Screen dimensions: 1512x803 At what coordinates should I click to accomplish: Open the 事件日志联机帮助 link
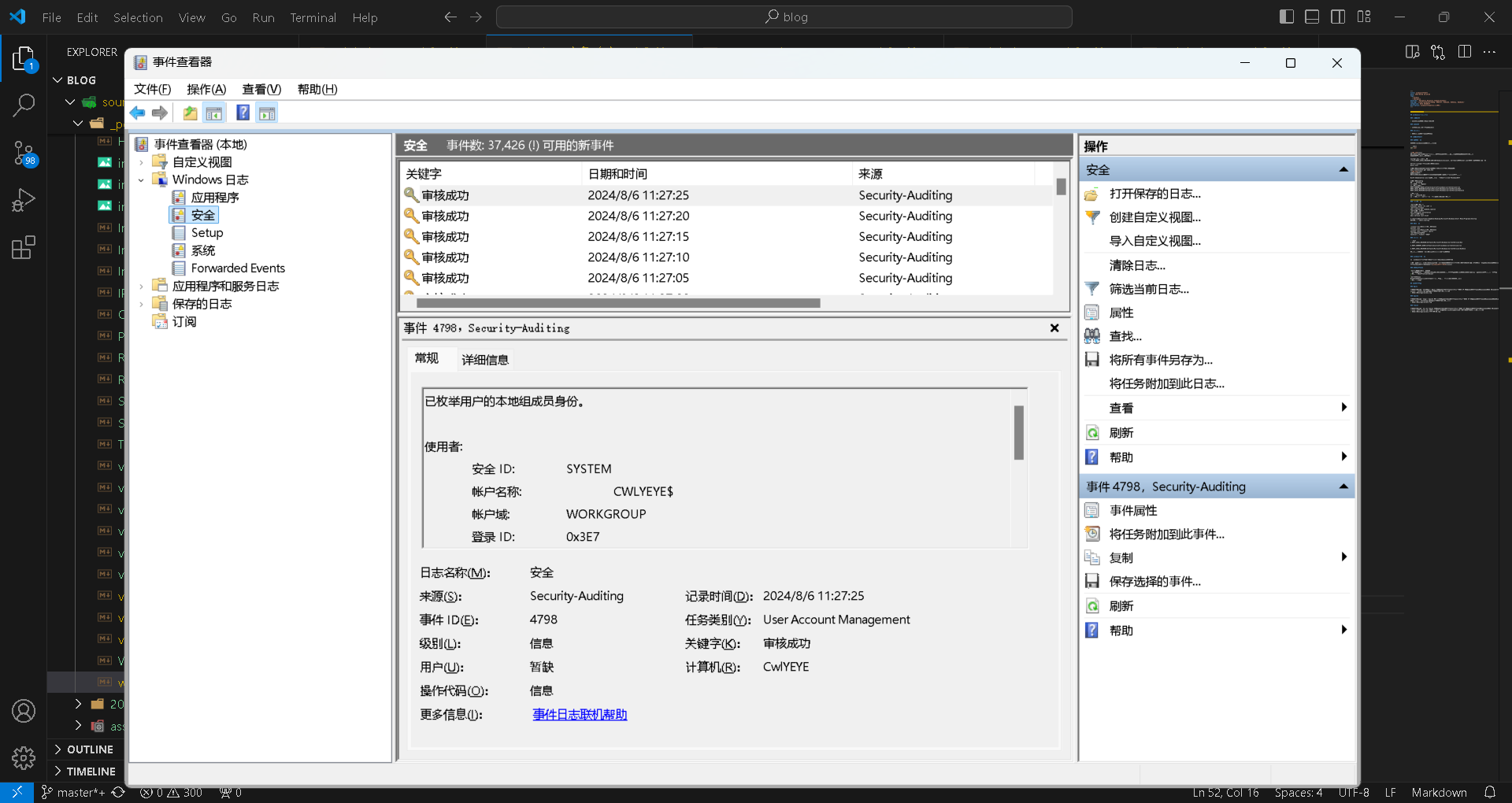click(x=580, y=715)
